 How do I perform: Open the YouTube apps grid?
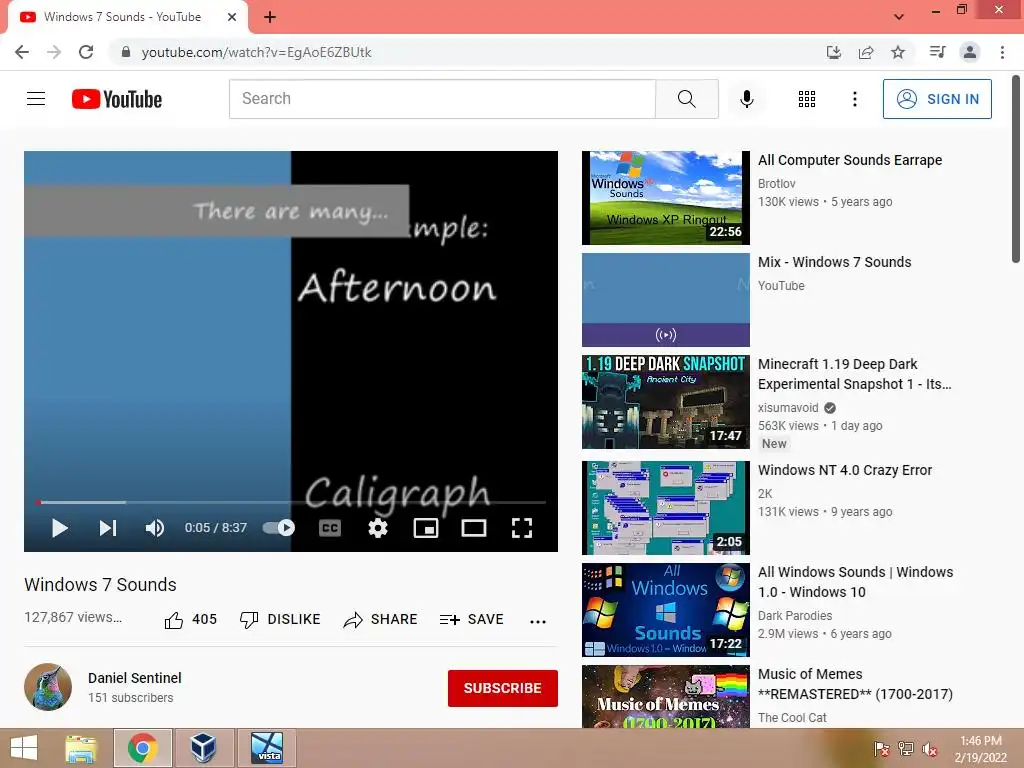pos(807,99)
